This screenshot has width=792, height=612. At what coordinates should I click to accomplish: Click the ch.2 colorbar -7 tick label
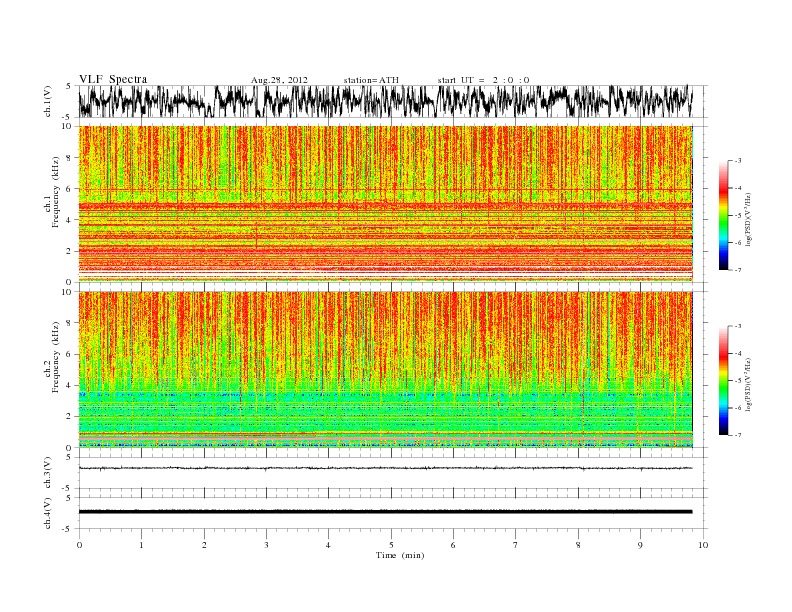coord(738,435)
